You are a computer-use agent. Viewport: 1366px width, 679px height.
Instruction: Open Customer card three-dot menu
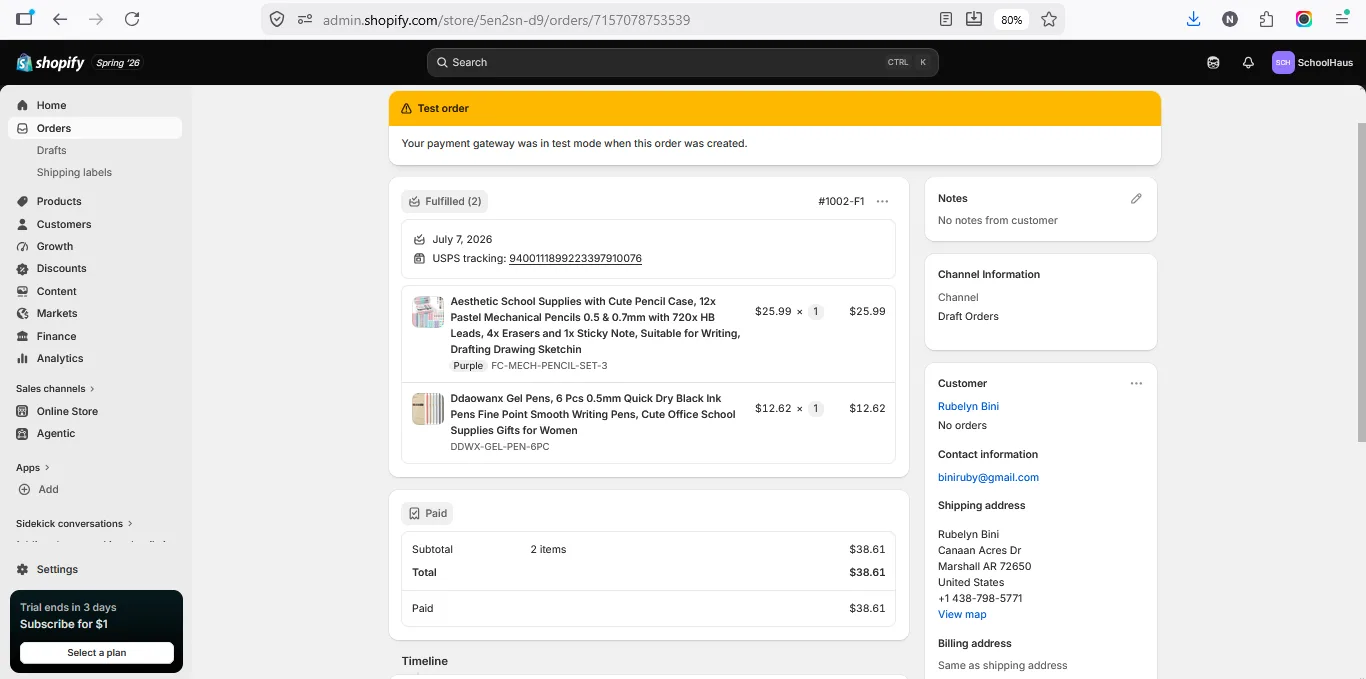(x=1136, y=383)
